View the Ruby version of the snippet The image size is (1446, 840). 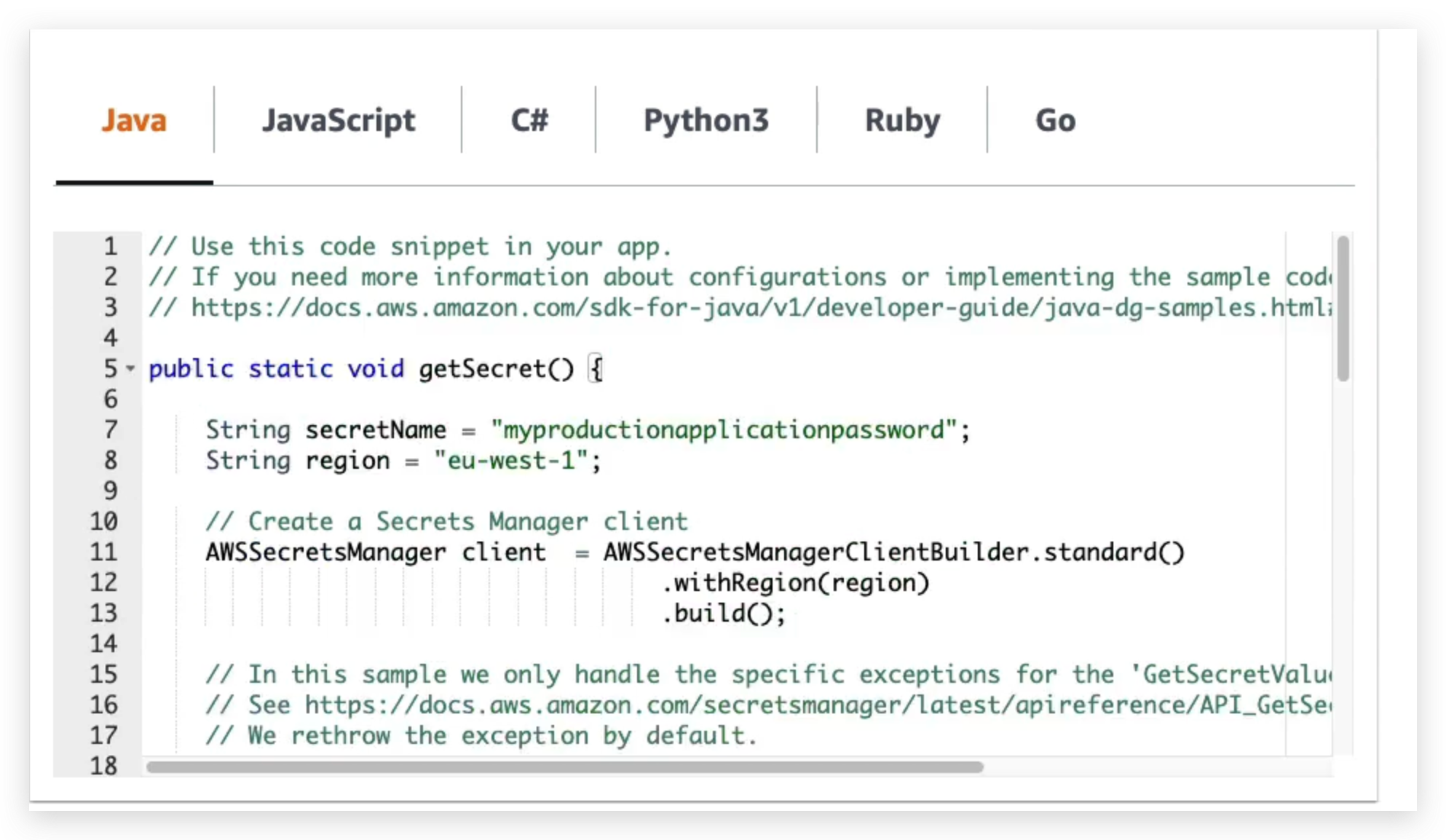[x=902, y=120]
